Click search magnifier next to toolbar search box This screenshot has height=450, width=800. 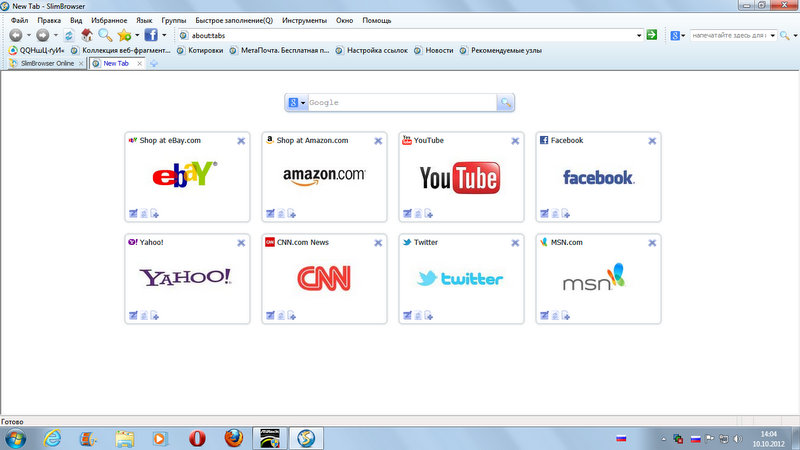(x=785, y=35)
